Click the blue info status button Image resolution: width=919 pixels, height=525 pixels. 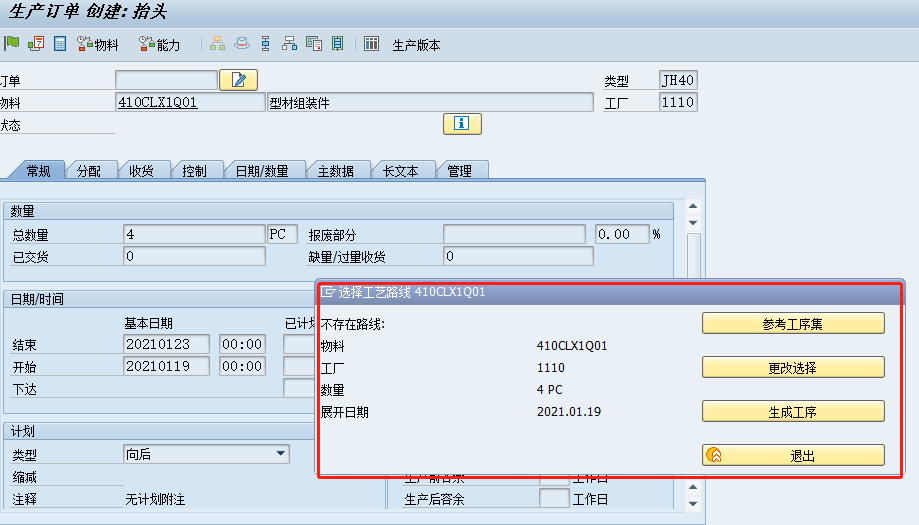[462, 124]
